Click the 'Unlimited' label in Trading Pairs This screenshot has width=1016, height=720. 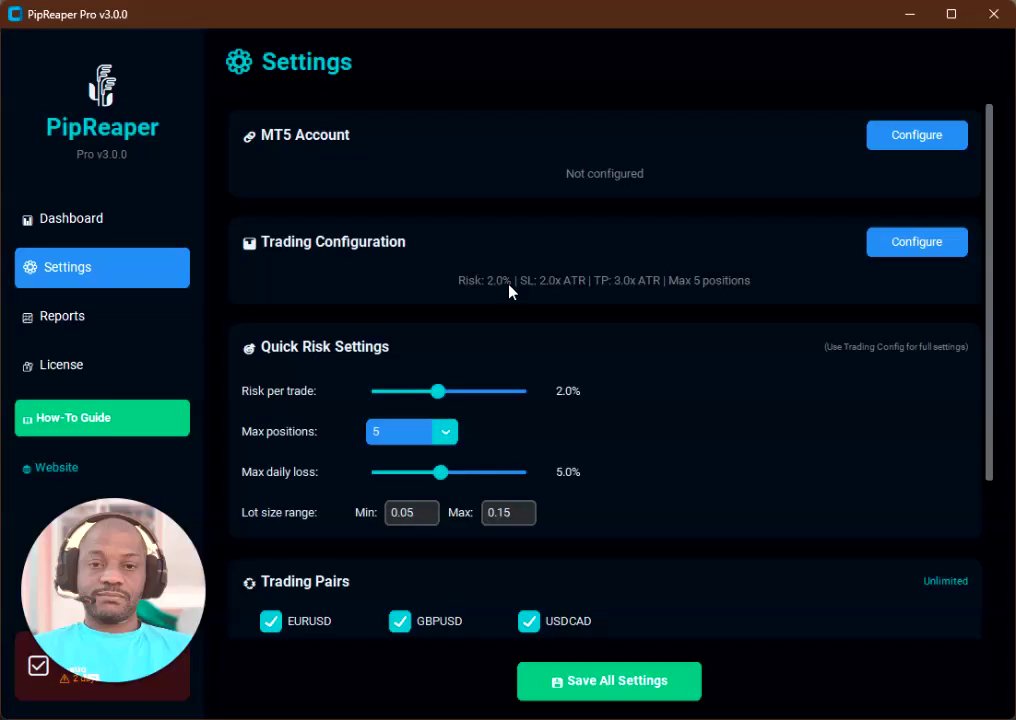pyautogui.click(x=945, y=581)
